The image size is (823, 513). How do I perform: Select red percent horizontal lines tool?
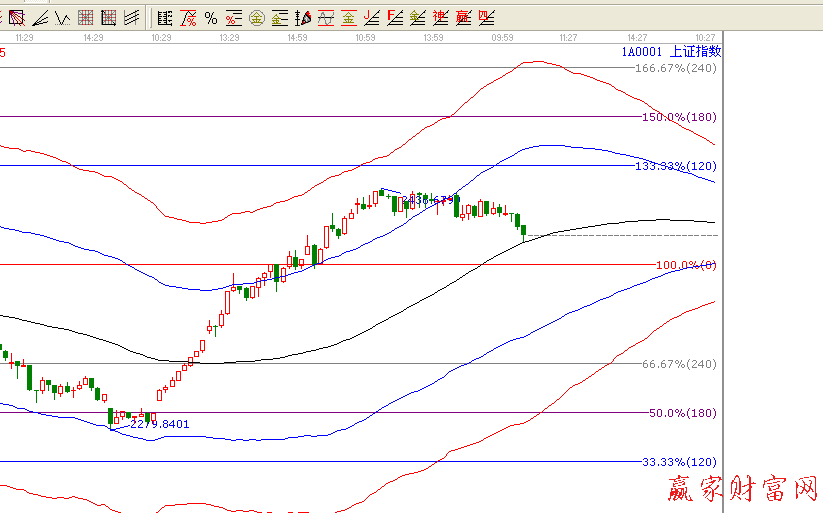pyautogui.click(x=233, y=17)
